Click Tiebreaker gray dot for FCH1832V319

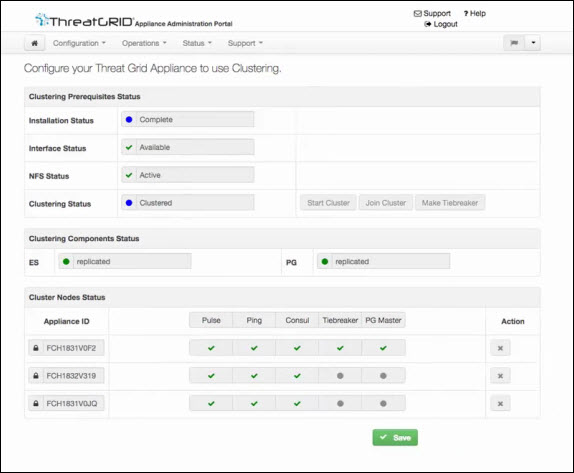(x=340, y=376)
